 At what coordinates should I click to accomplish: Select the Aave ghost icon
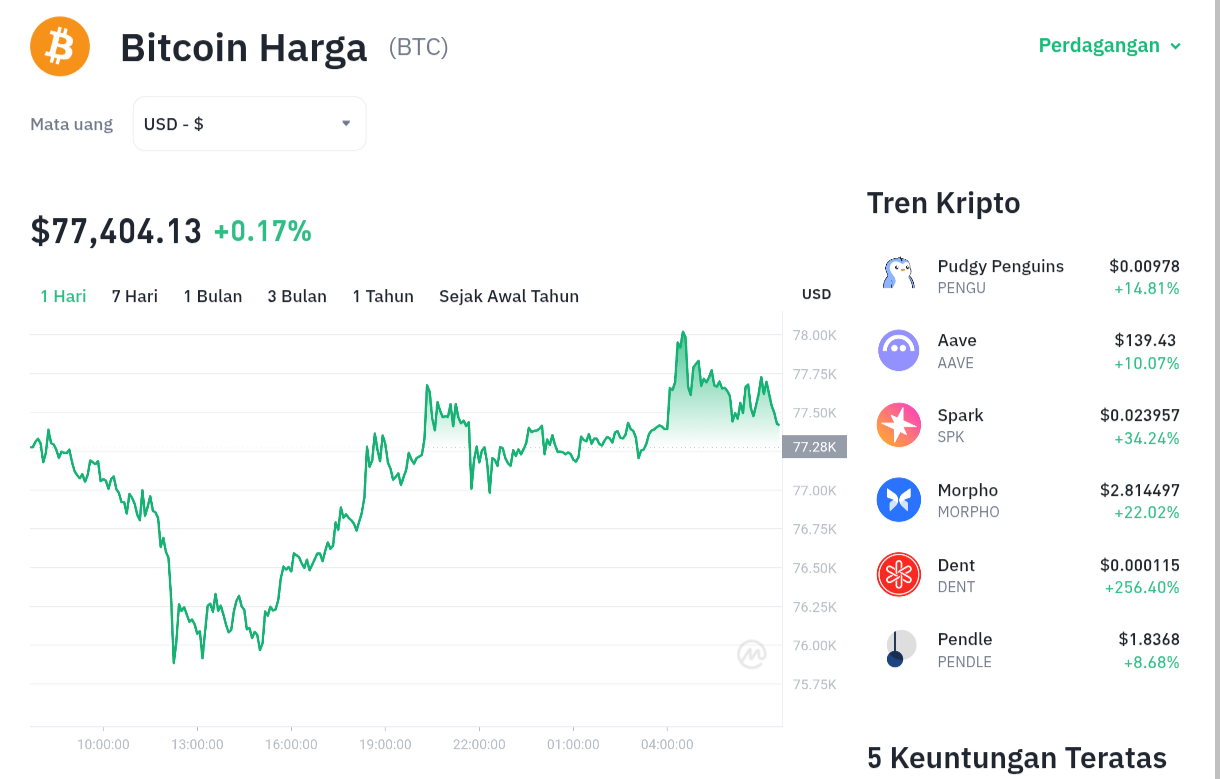898,351
